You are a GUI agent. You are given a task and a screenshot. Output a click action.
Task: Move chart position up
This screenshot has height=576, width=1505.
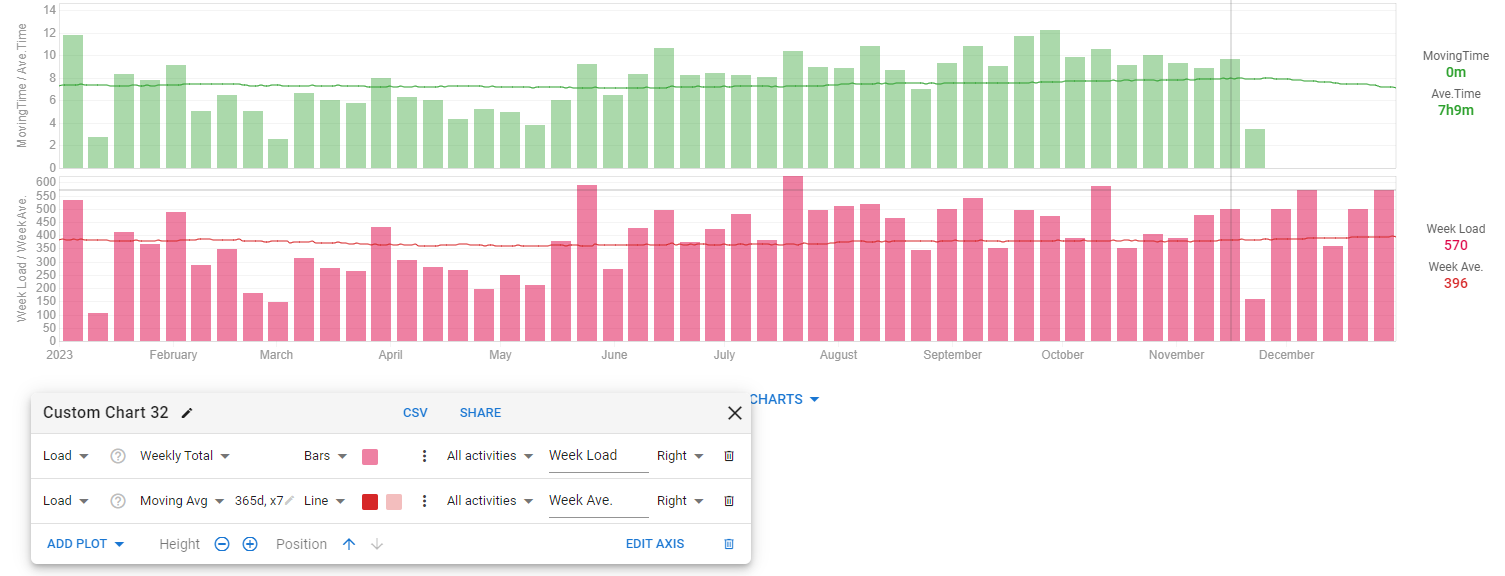pyautogui.click(x=349, y=544)
